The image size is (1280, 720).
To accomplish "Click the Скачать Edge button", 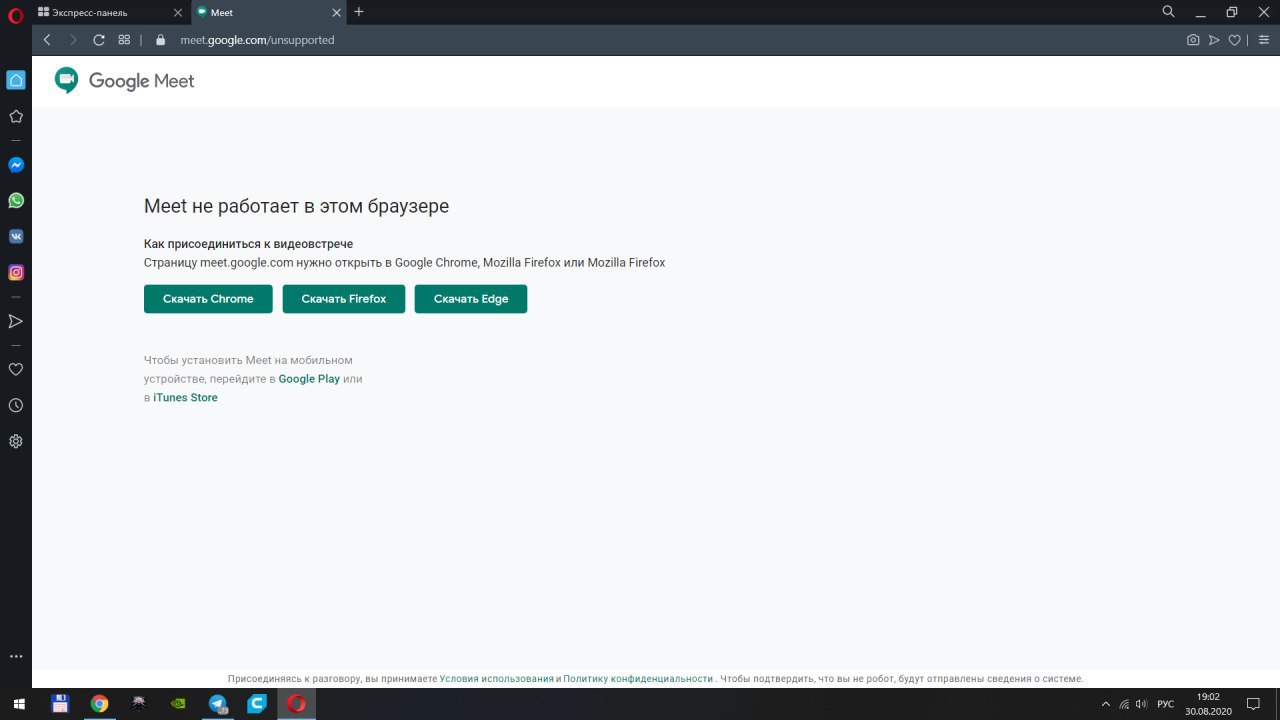I will click(471, 299).
